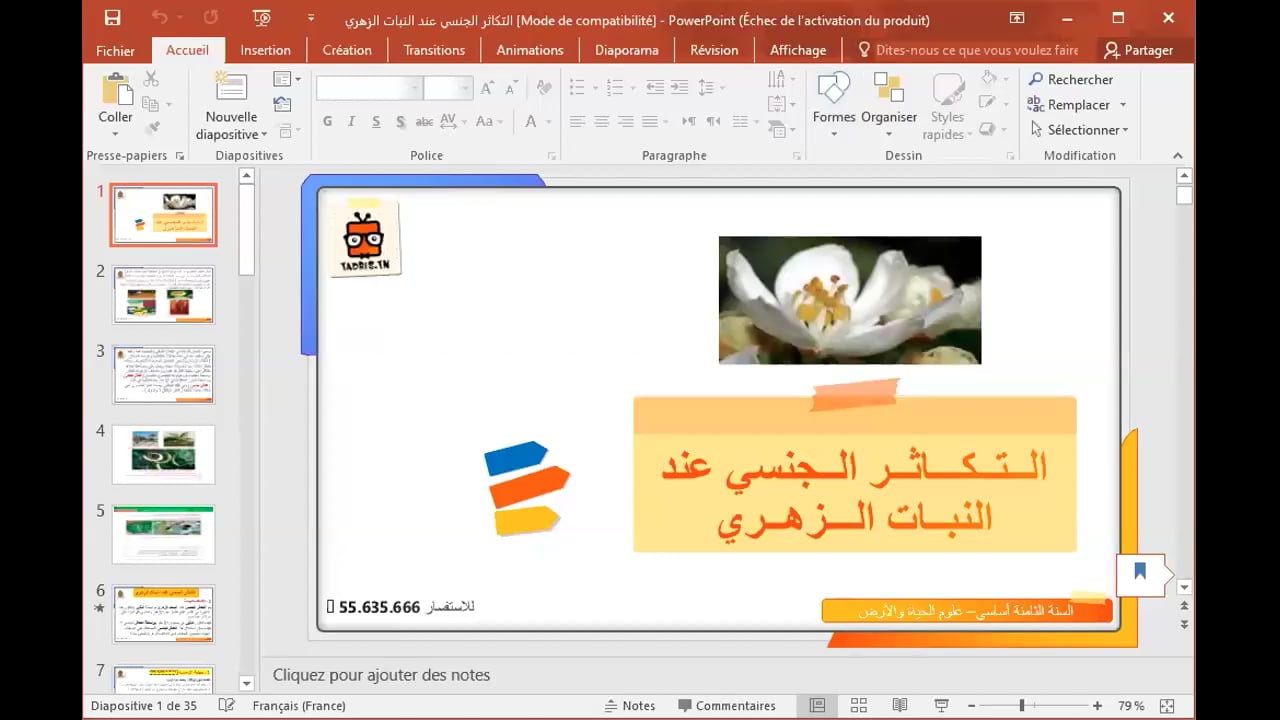The image size is (1280, 720).
Task: Click the Remplacer button
Action: [1068, 105]
